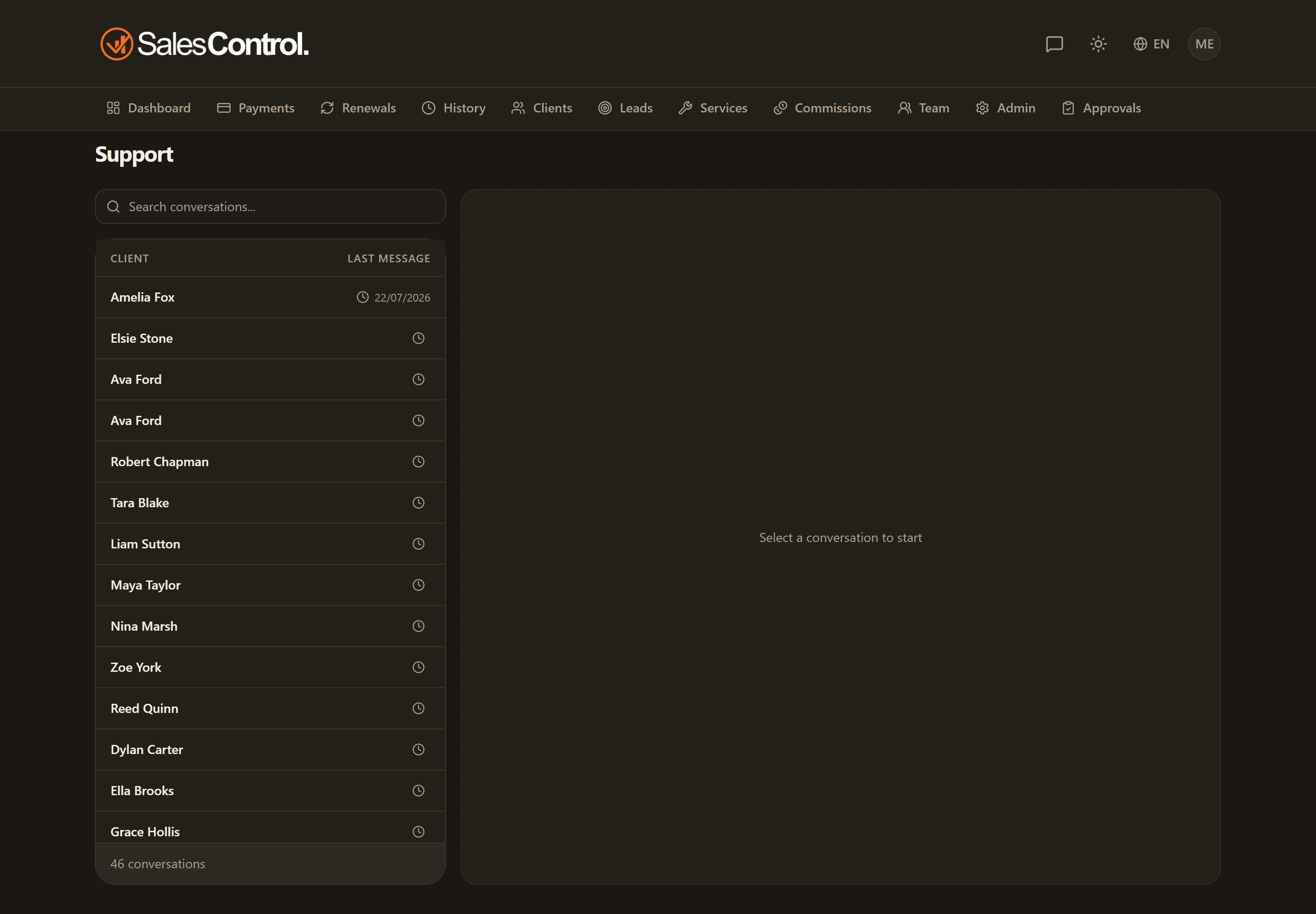Open the ME user avatar menu
Screen dimensions: 1316x914
coord(1205,44)
